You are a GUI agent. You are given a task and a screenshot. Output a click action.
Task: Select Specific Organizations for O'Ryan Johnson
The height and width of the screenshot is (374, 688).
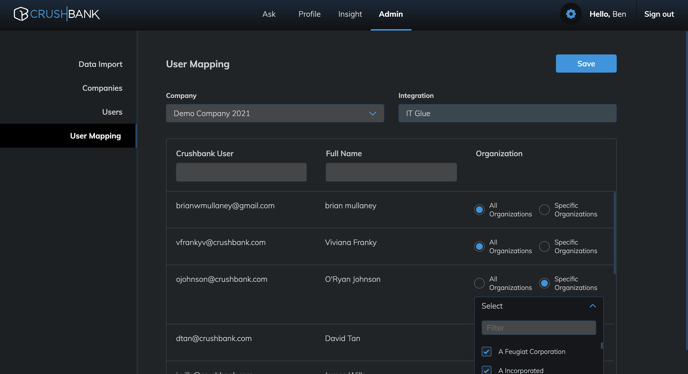click(x=544, y=284)
